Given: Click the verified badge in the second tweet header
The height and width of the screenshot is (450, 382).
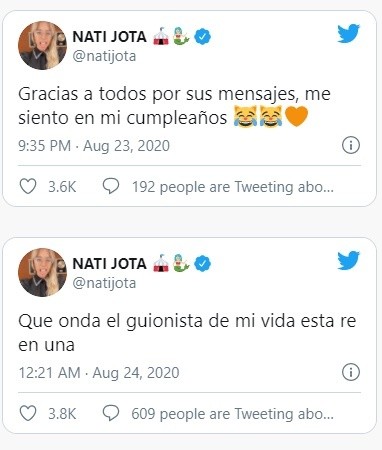Looking at the screenshot, I should [203, 264].
